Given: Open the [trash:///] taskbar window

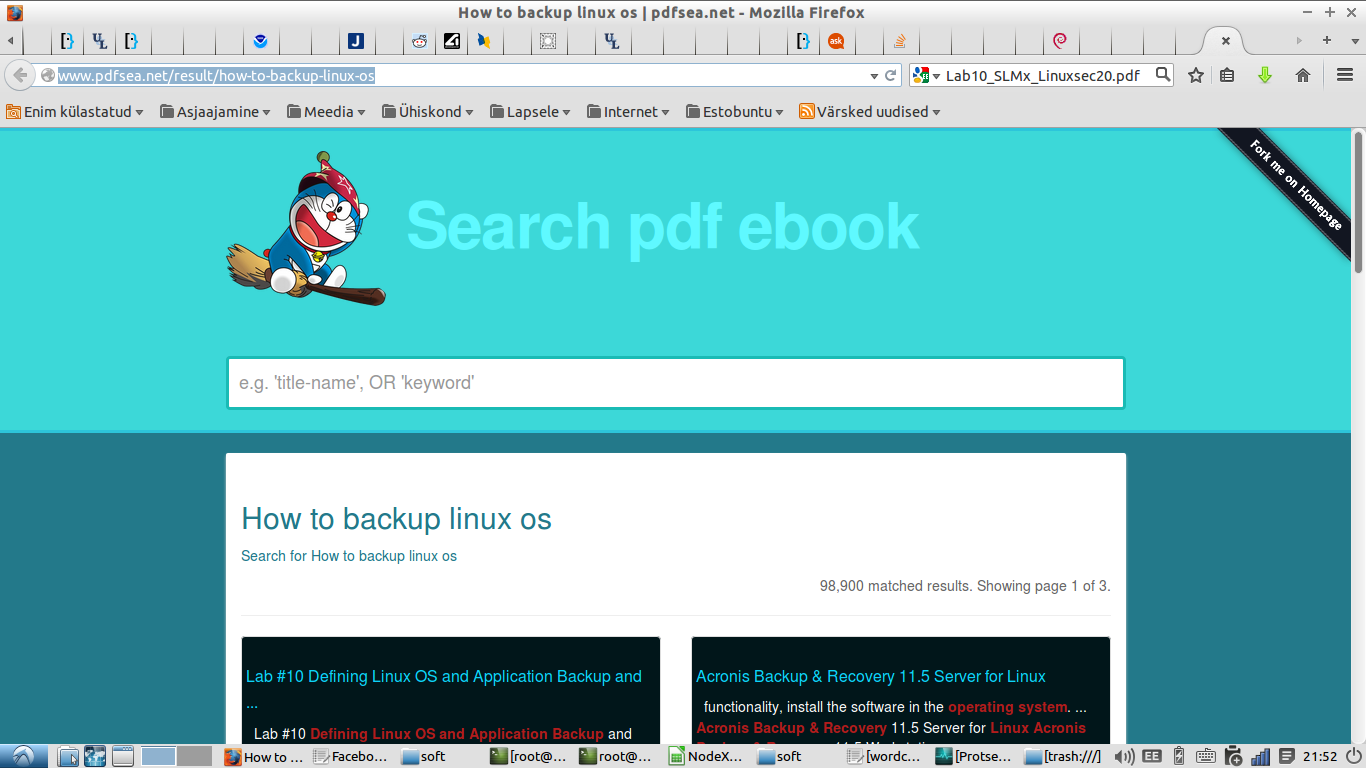Looking at the screenshot, I should click(x=1063, y=757).
